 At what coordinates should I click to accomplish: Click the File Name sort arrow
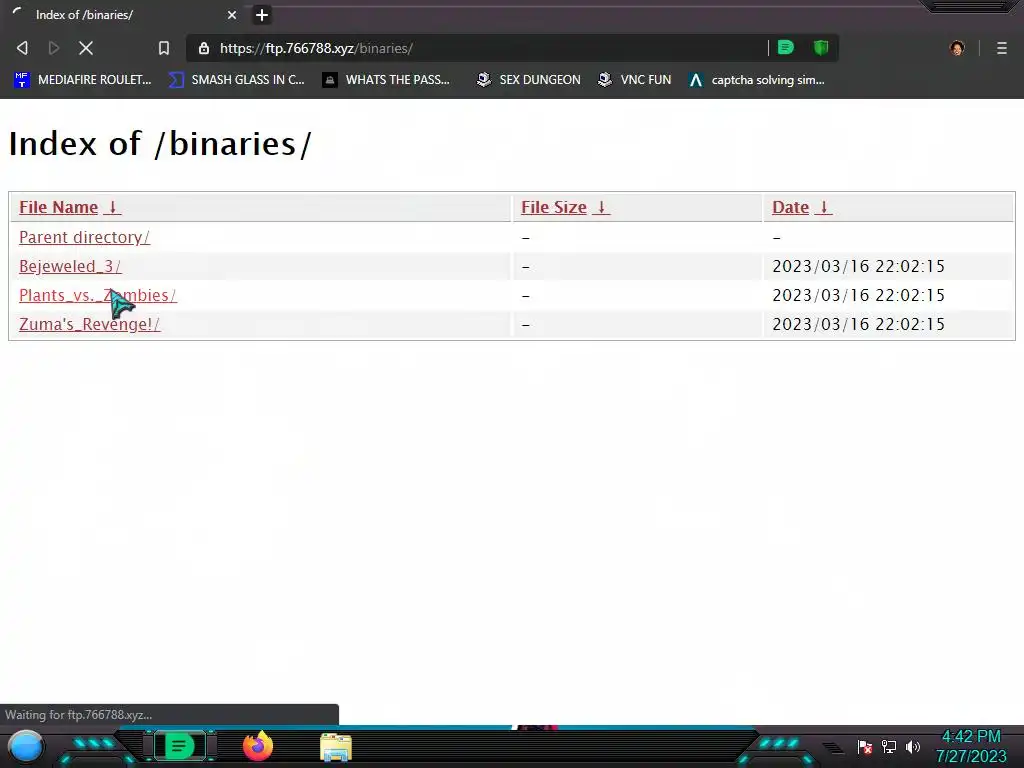coord(112,207)
